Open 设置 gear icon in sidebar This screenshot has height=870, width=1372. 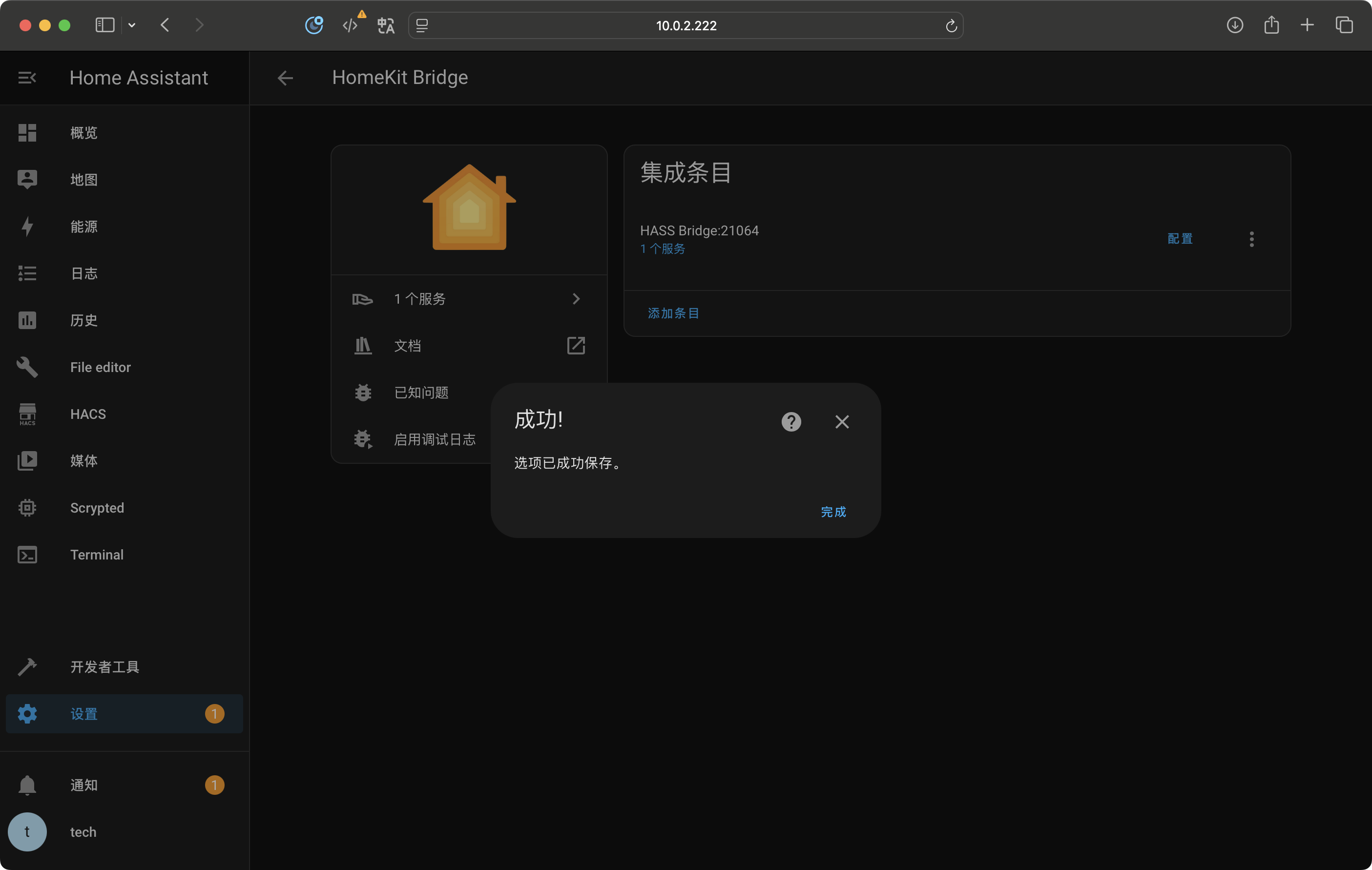(x=27, y=713)
